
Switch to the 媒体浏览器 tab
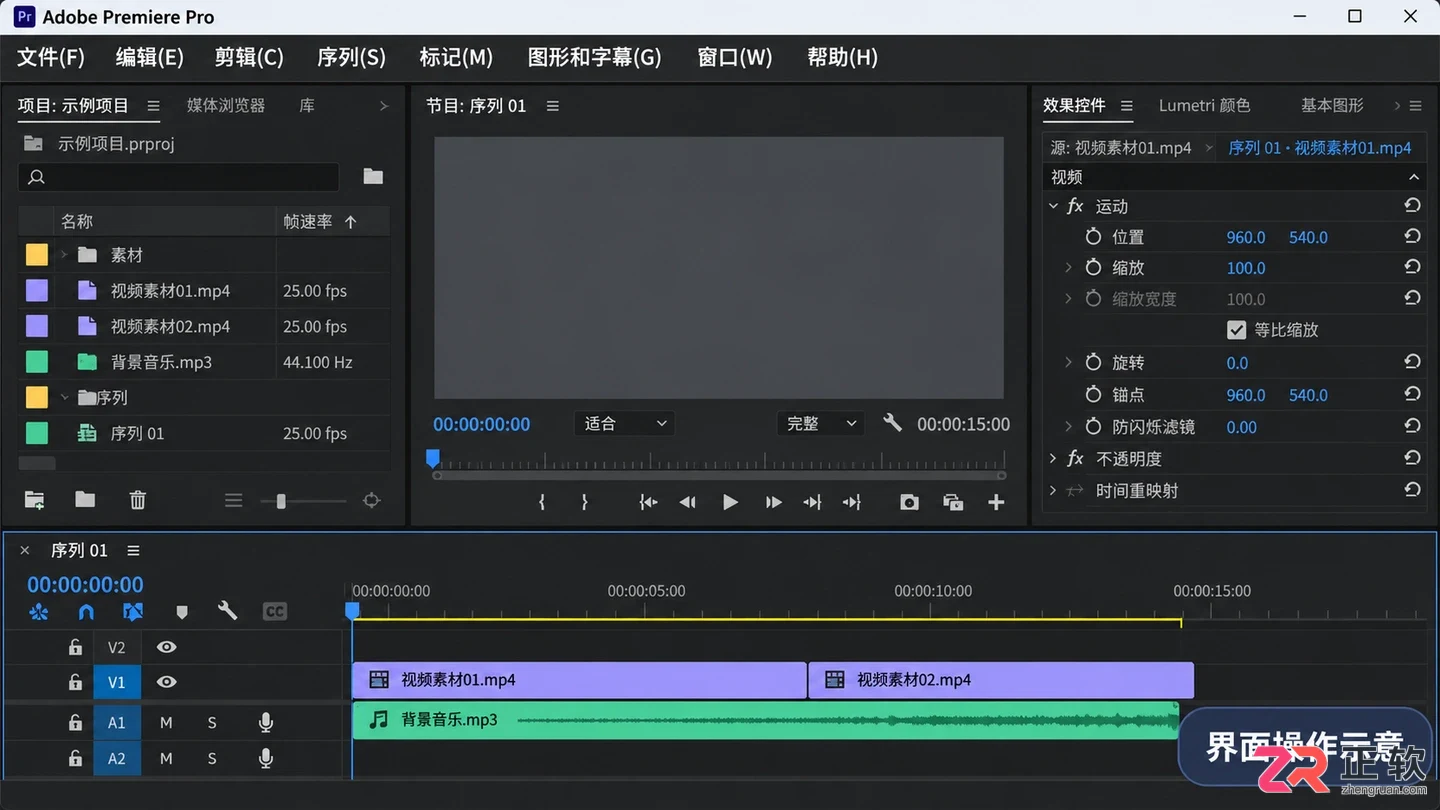pyautogui.click(x=226, y=105)
